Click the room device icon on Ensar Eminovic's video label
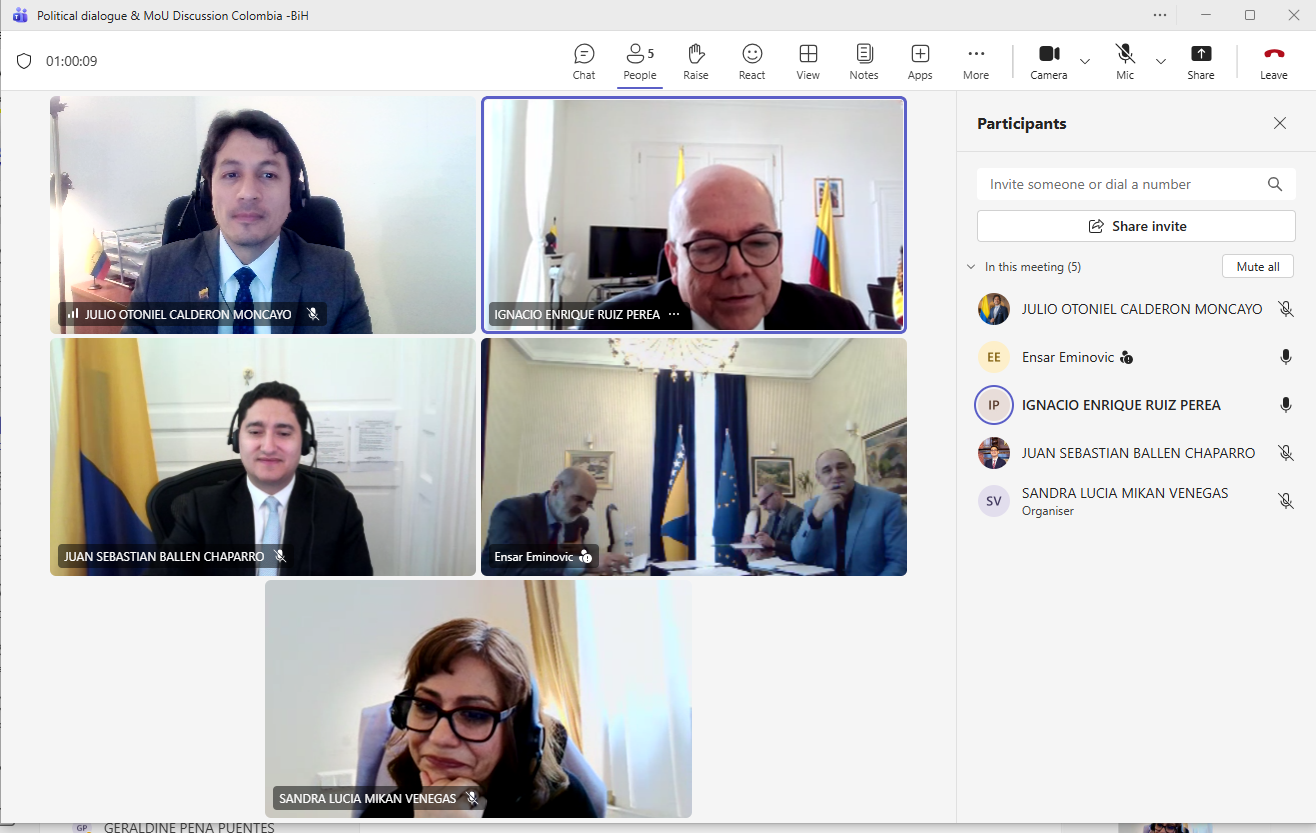 pos(586,556)
